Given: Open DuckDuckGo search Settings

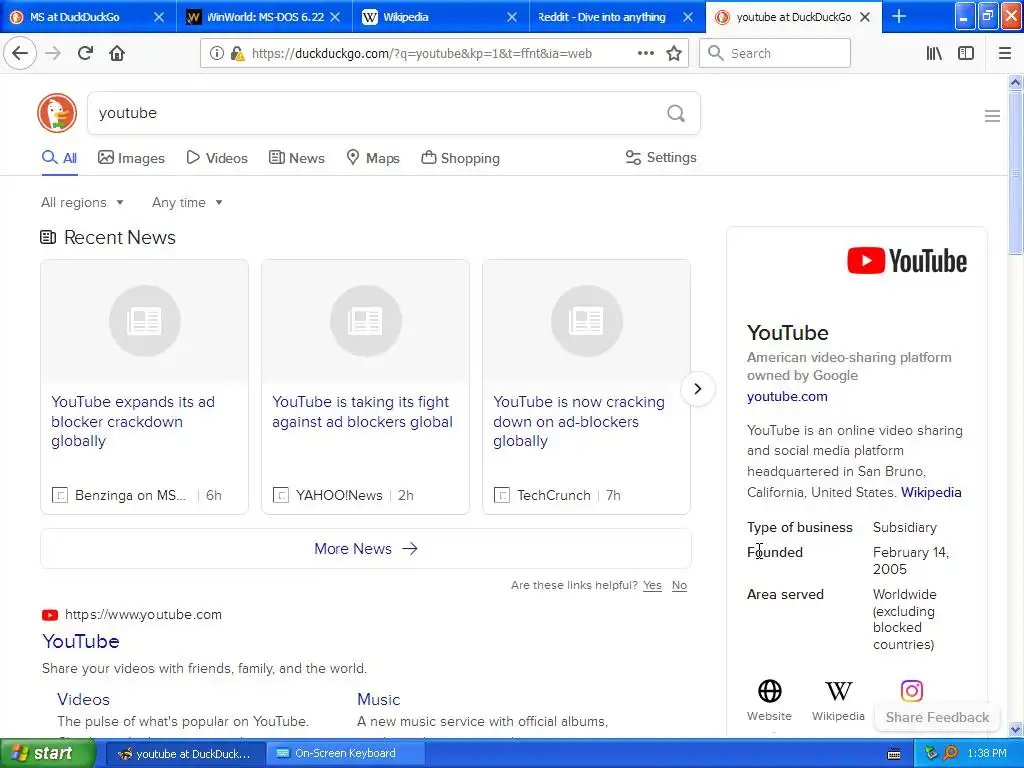Looking at the screenshot, I should (661, 157).
